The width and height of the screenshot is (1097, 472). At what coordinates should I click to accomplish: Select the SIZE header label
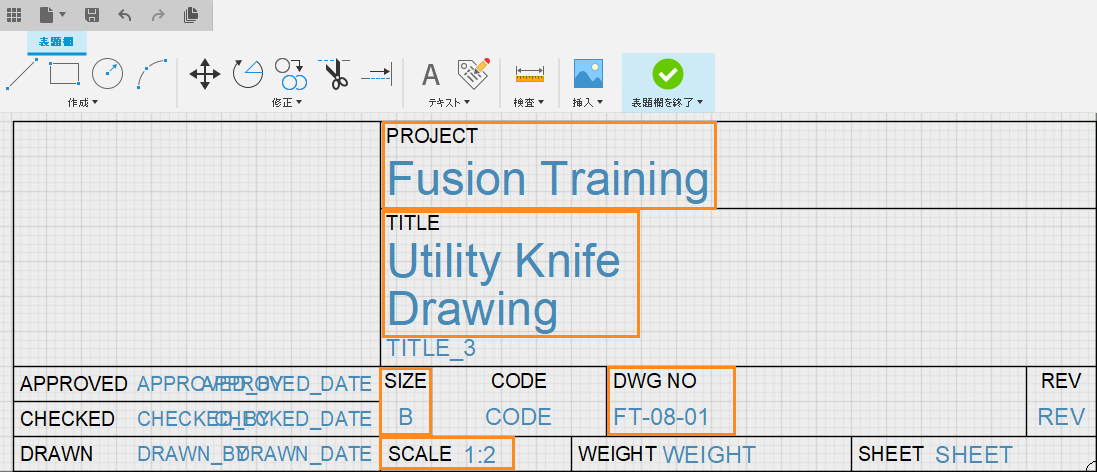[x=406, y=381]
